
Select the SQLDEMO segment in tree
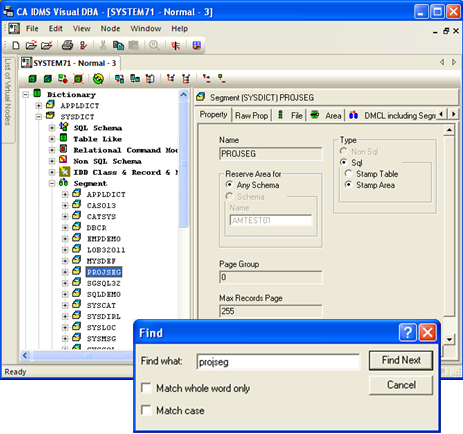[104, 294]
